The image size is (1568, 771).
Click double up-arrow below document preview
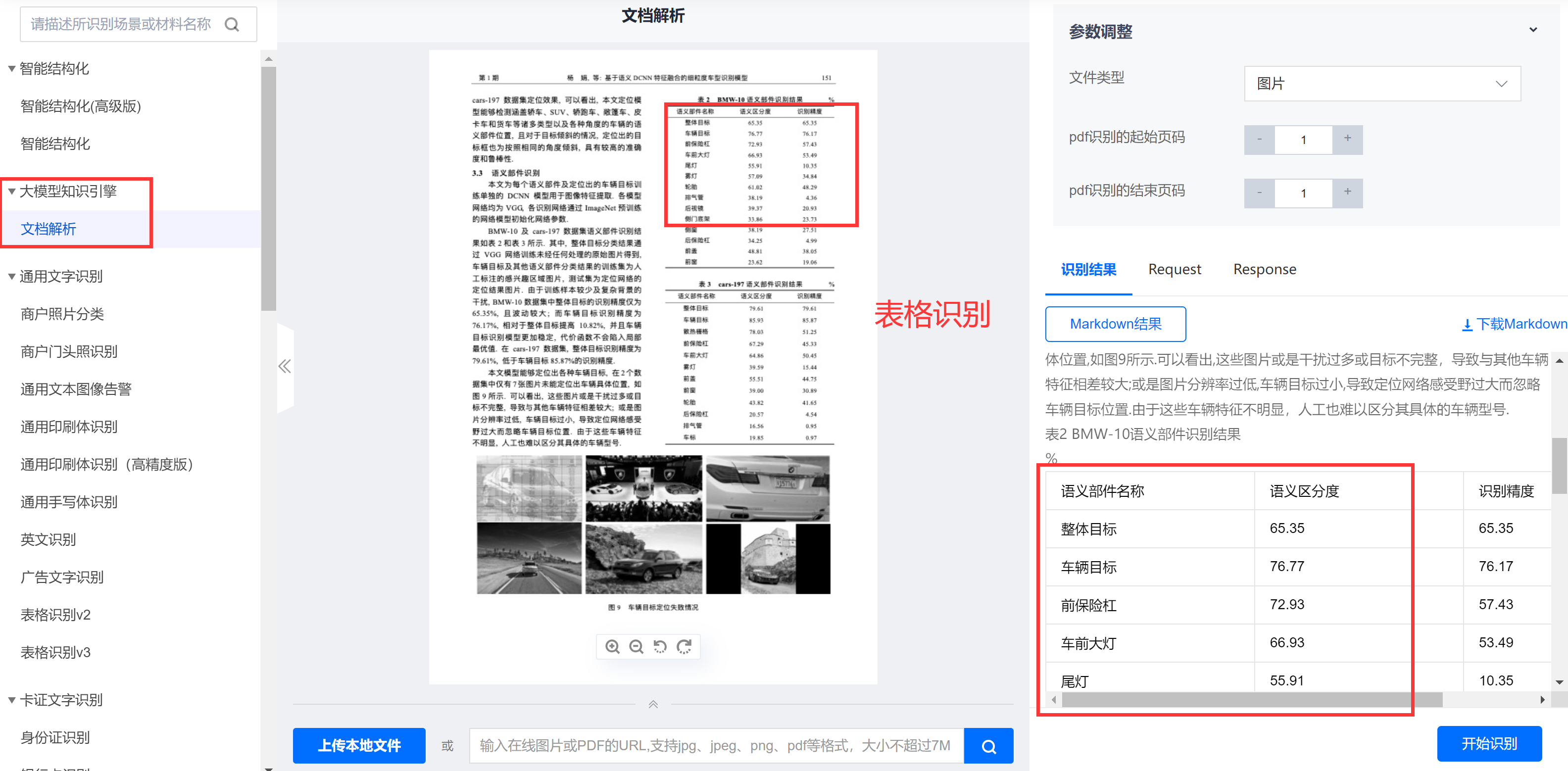pyautogui.click(x=653, y=704)
